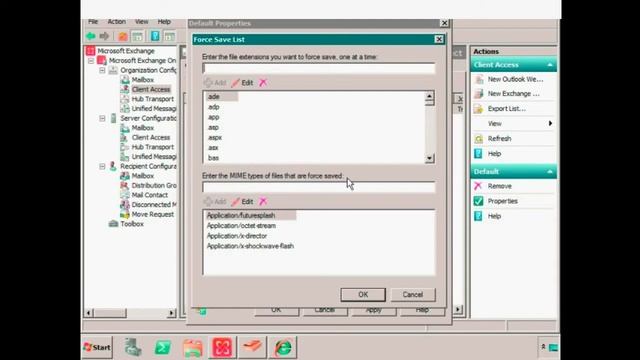Viewport: 640px width, 360px height.
Task: Click Edit above the MIME types list
Action: [242, 202]
